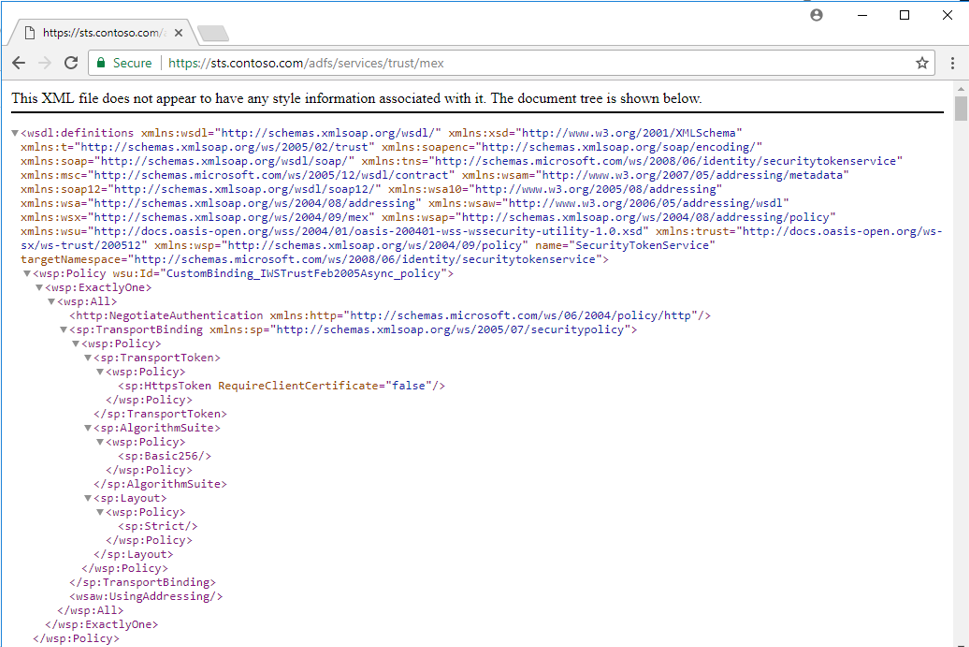Screen dimensions: 969x647
Task: Collapse the opening wsp:ExactlyOne node
Action: coord(40,288)
